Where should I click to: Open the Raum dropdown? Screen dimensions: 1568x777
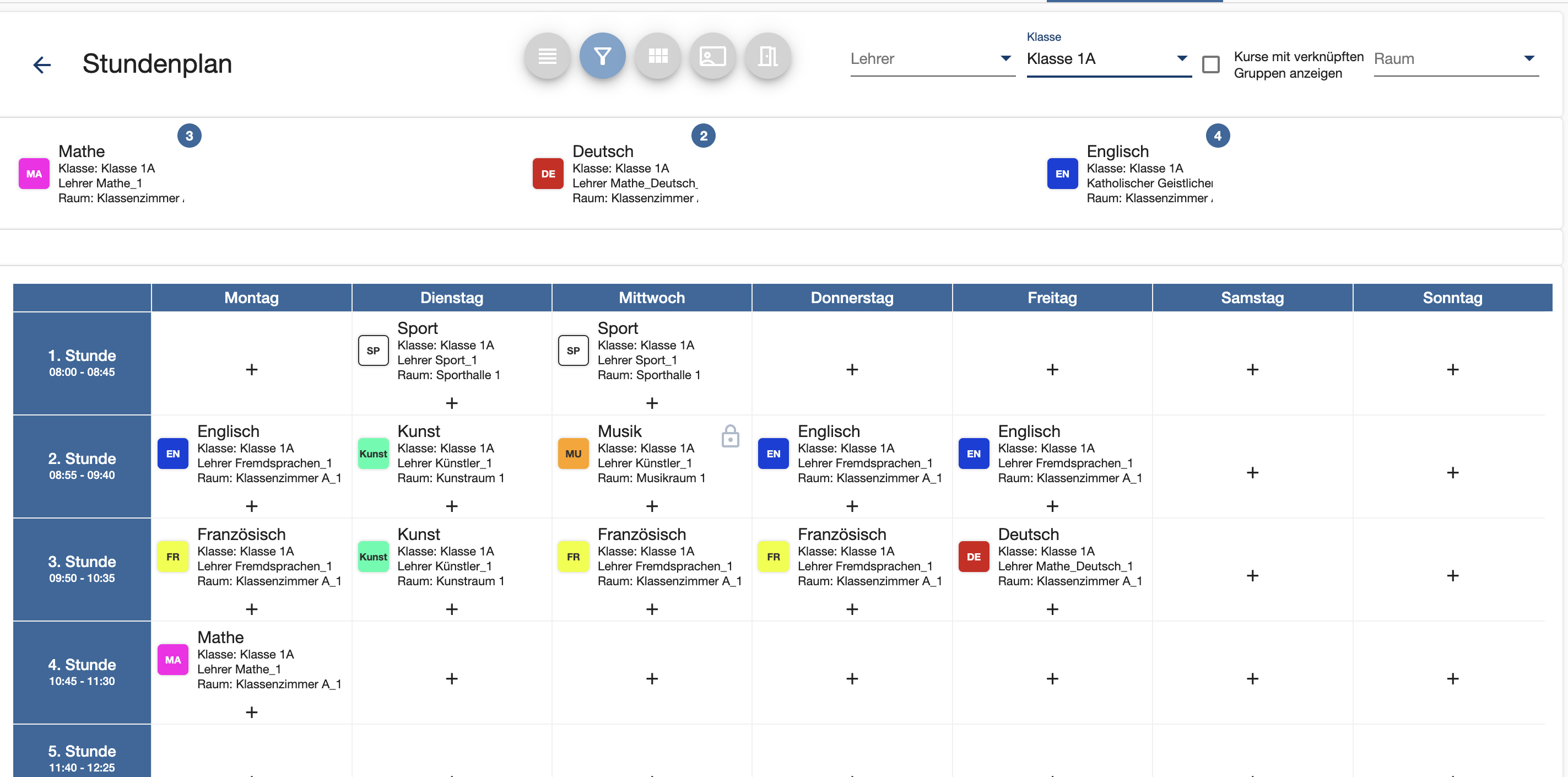click(1456, 59)
